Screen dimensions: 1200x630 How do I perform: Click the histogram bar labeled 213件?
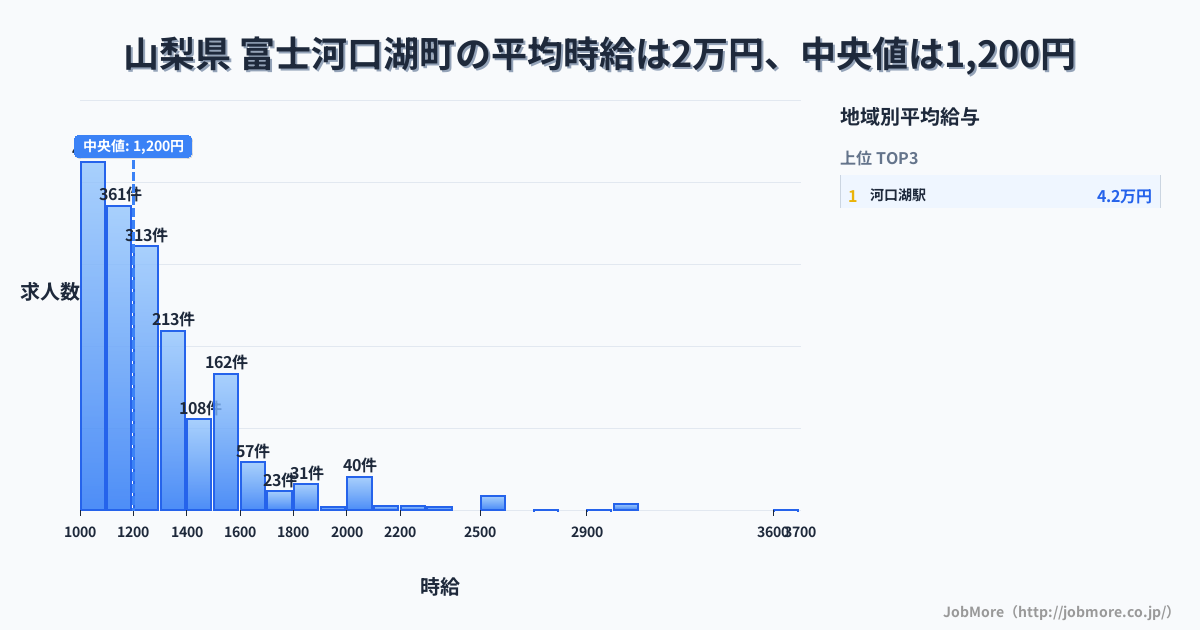173,420
